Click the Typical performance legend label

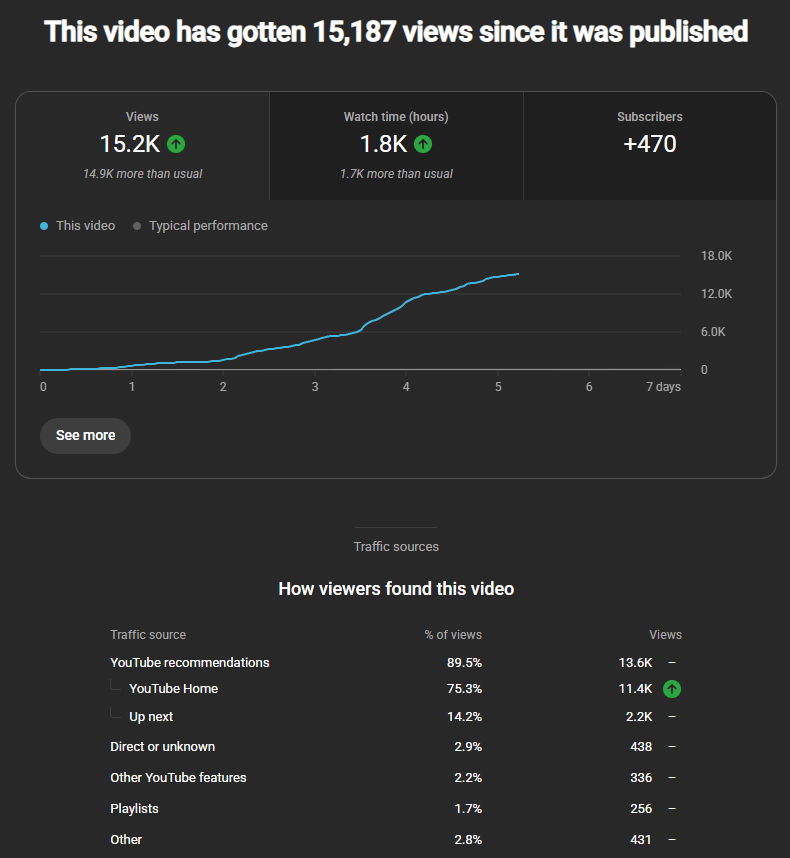click(208, 225)
